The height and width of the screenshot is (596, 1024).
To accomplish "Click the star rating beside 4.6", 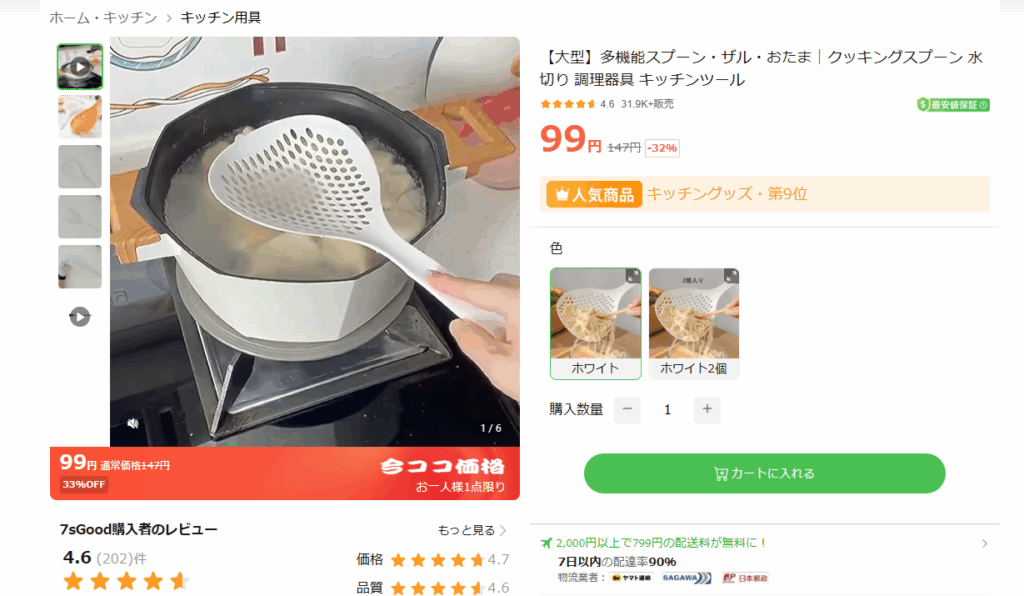I will click(568, 104).
